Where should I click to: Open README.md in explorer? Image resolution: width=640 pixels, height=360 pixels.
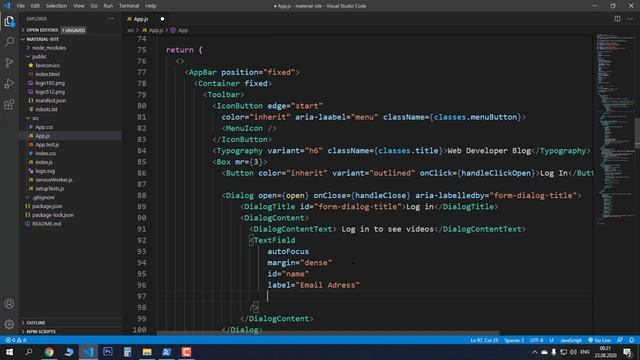coord(46,224)
